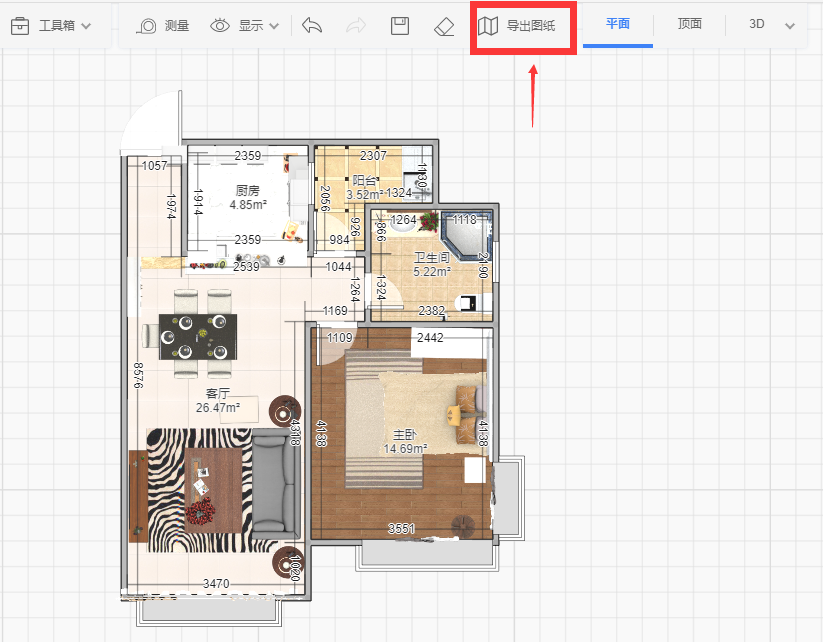Viewport: 823px width, 642px height.
Task: Click the 导出图纸 export button text
Action: (531, 26)
